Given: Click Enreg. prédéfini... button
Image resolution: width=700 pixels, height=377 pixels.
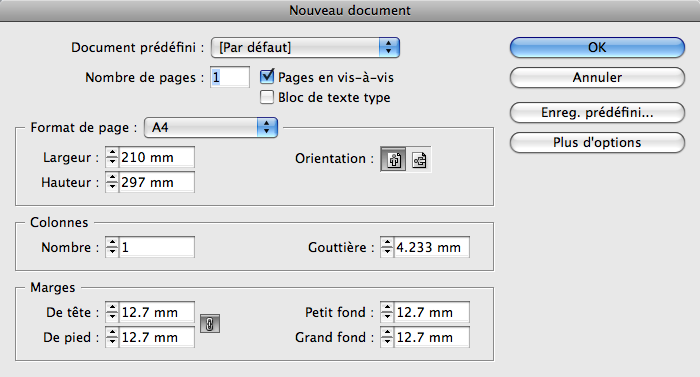Looking at the screenshot, I should [597, 113].
